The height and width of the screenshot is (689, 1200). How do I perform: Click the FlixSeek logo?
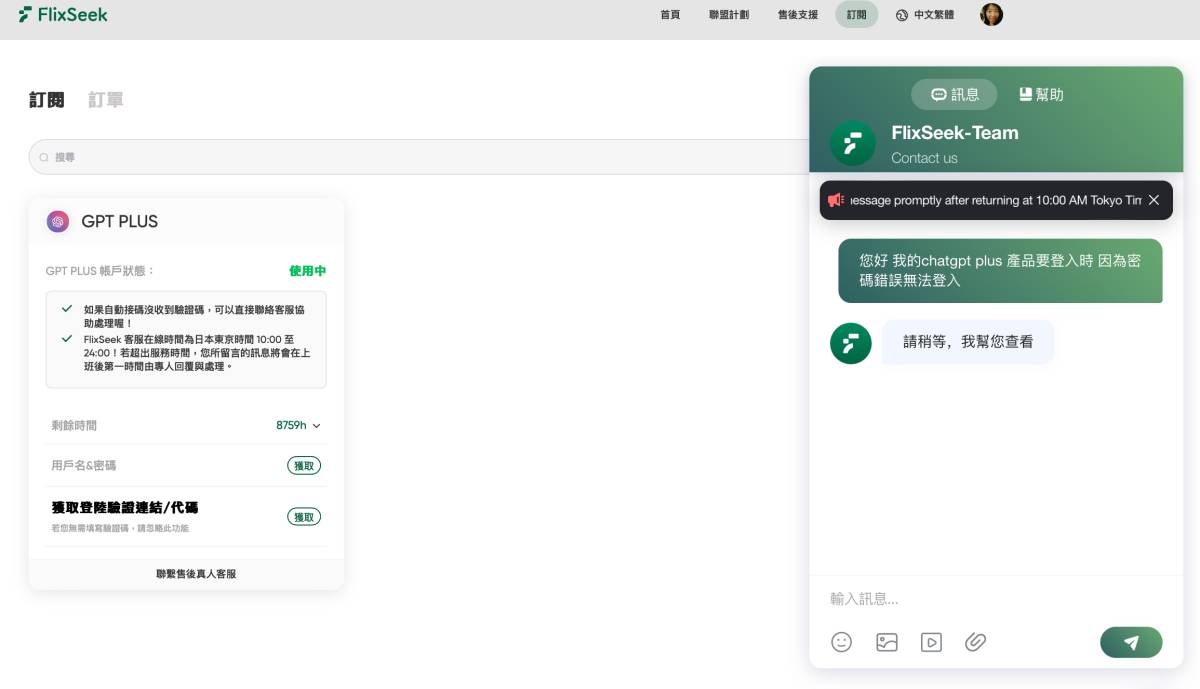[x=63, y=15]
